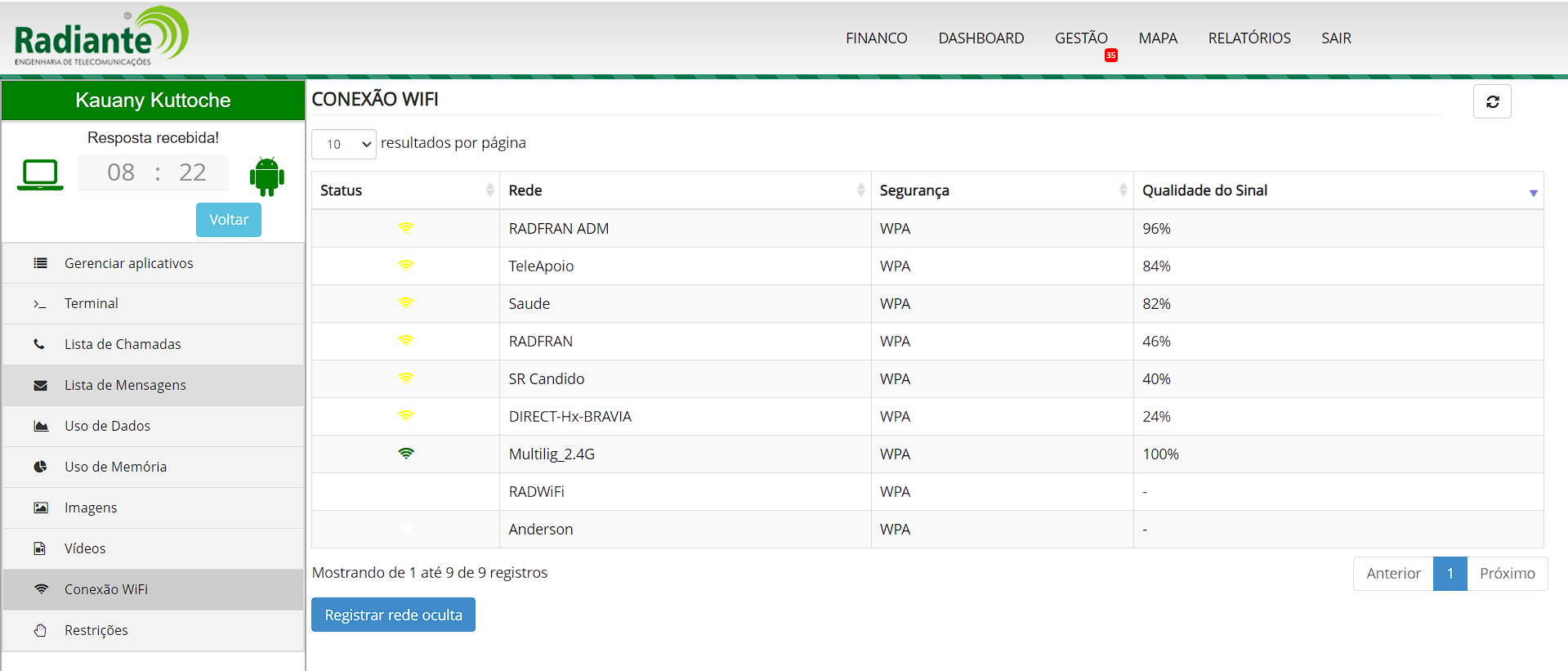Open Terminal from the sidebar
The image size is (1568, 671).
[92, 303]
